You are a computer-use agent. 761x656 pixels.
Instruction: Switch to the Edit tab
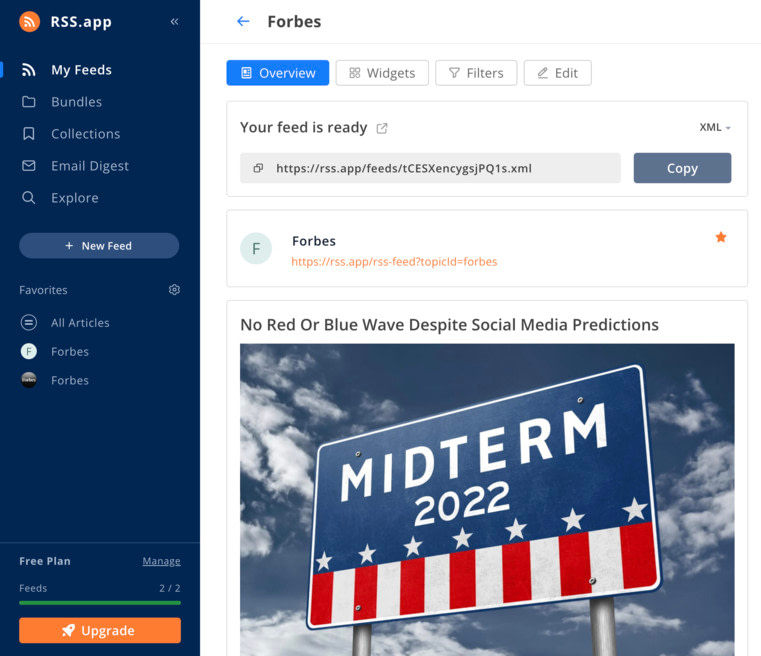coord(557,73)
